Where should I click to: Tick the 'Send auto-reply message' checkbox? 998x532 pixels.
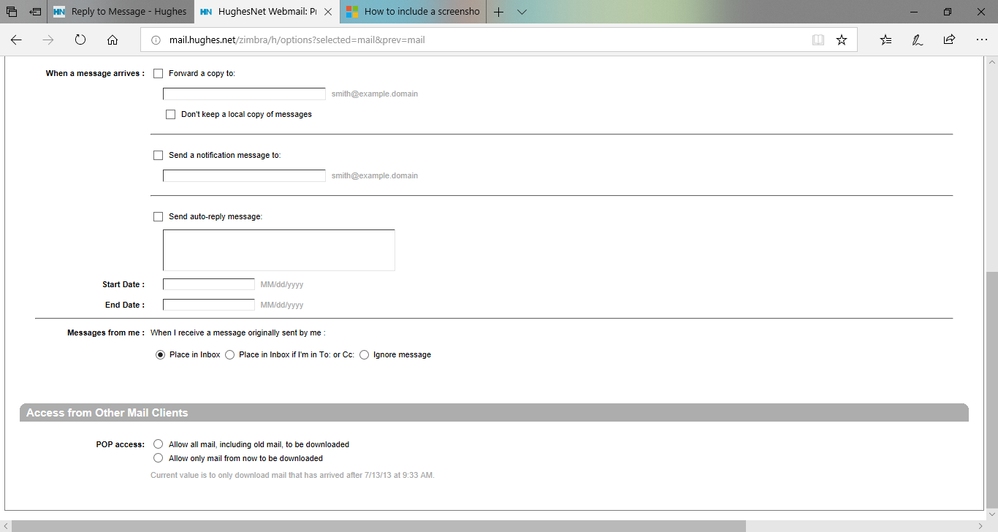[x=158, y=217]
